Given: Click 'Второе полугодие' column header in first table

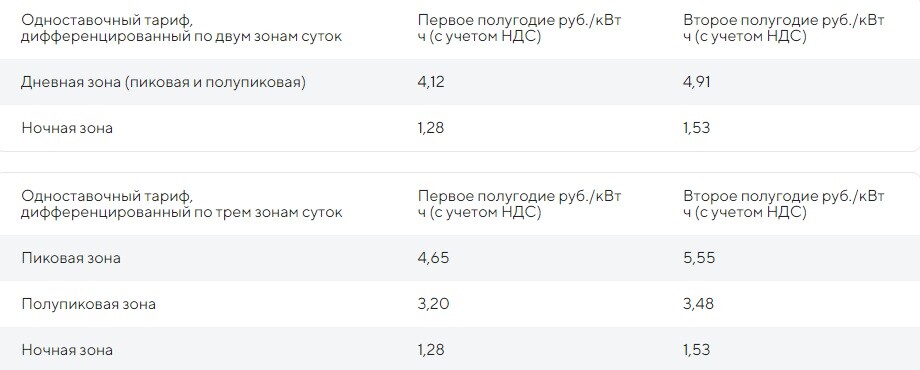Looking at the screenshot, I should tap(784, 28).
